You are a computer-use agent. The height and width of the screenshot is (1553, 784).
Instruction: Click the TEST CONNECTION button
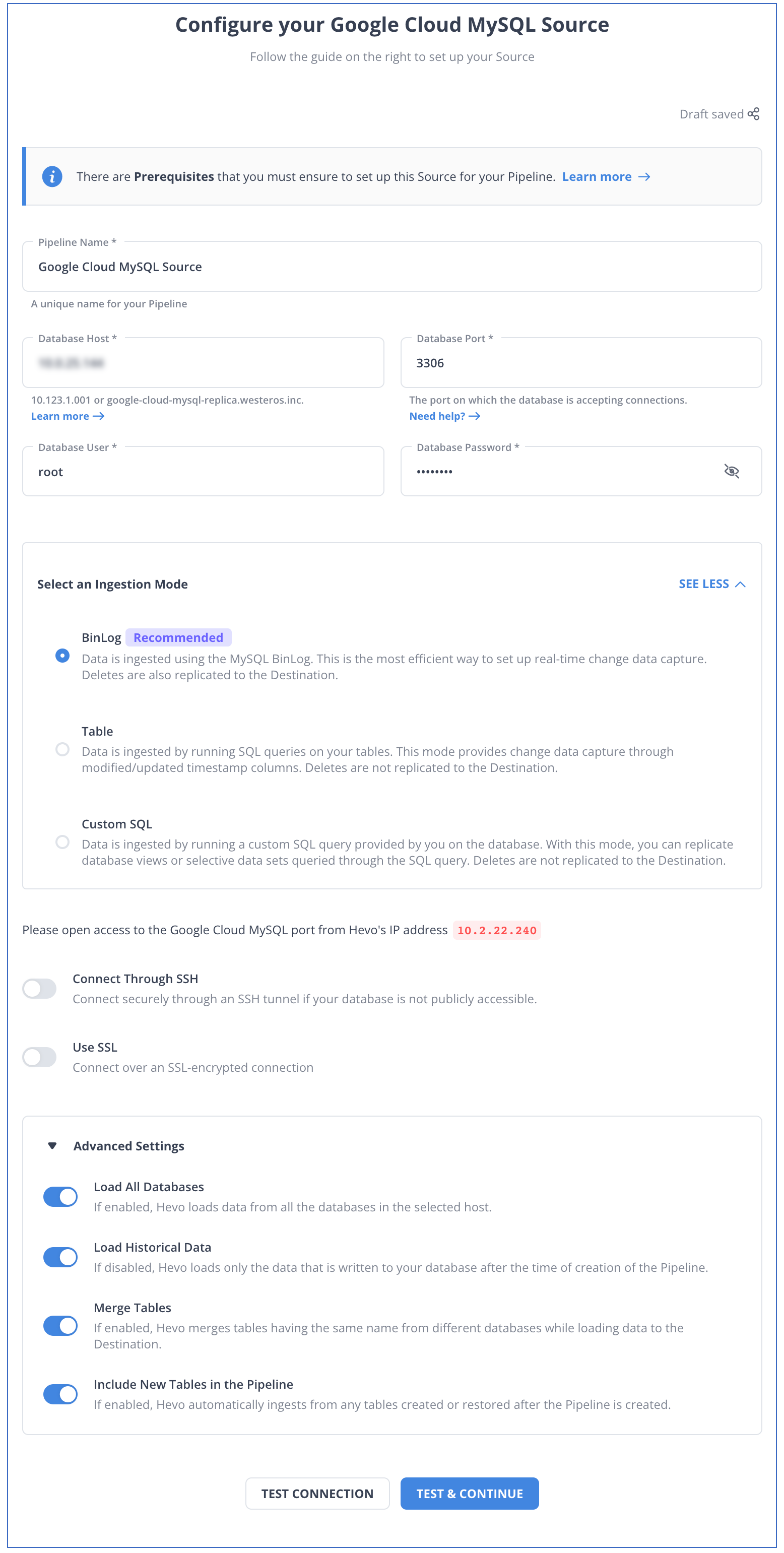click(317, 1494)
